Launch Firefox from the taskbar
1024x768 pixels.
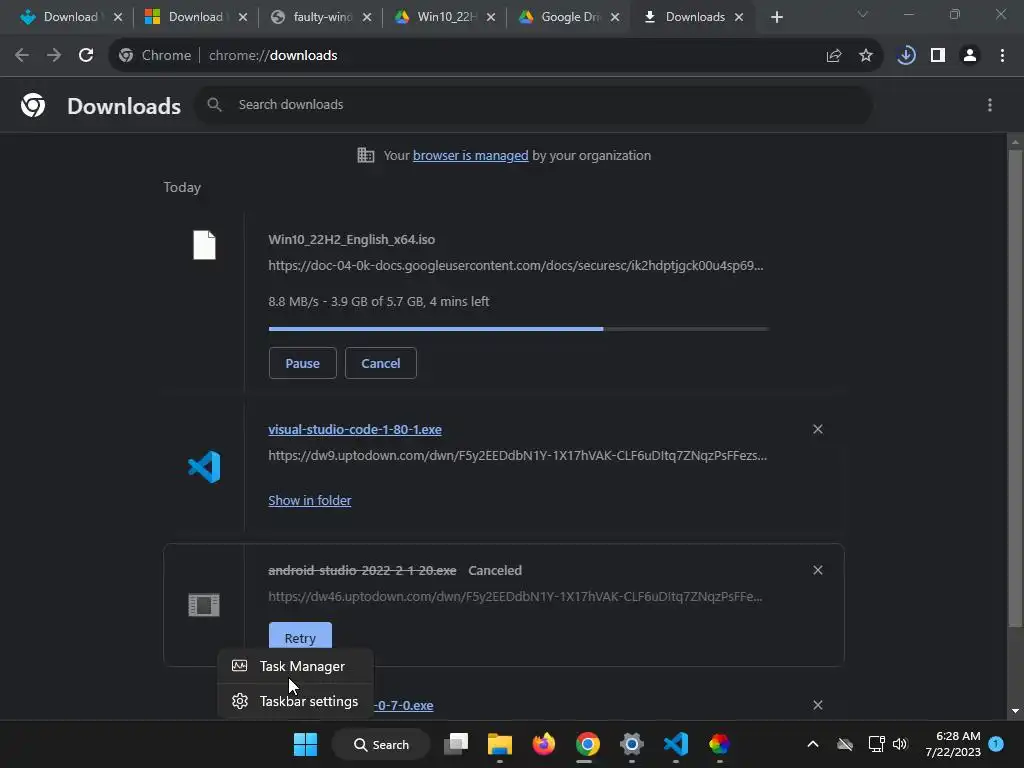tap(543, 744)
